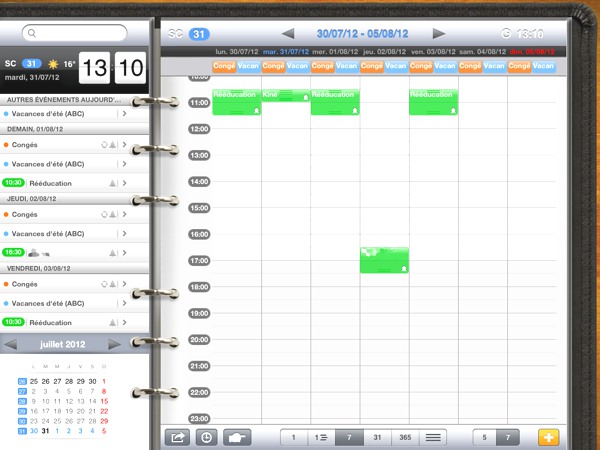The height and width of the screenshot is (450, 600).
Task: Expand Vacances d'été entry under today's events
Action: click(x=122, y=114)
